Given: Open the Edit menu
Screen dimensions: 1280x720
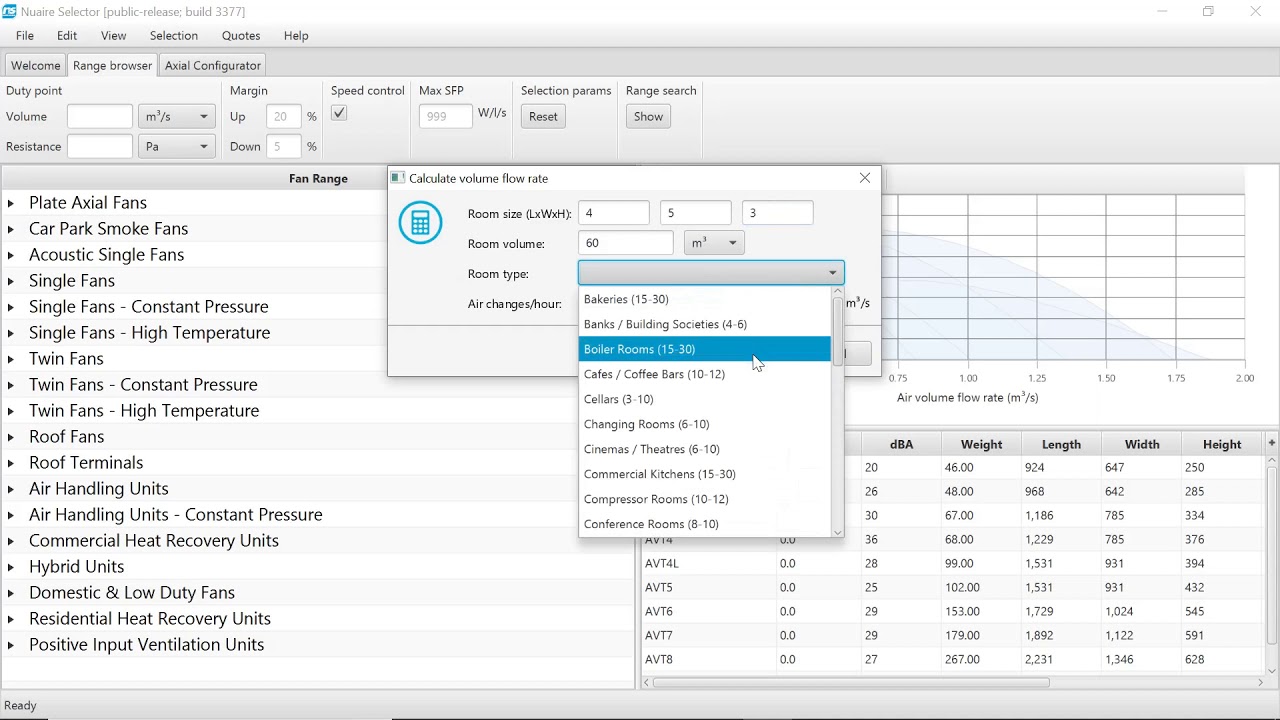Looking at the screenshot, I should (67, 35).
